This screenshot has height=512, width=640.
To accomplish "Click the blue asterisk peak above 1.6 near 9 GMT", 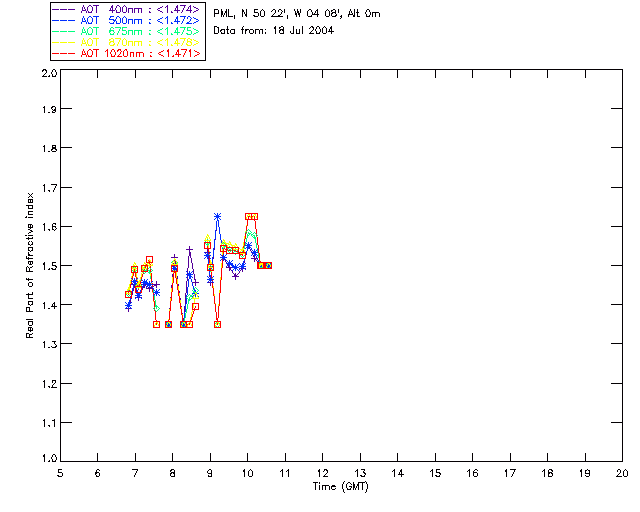I will [x=218, y=217].
